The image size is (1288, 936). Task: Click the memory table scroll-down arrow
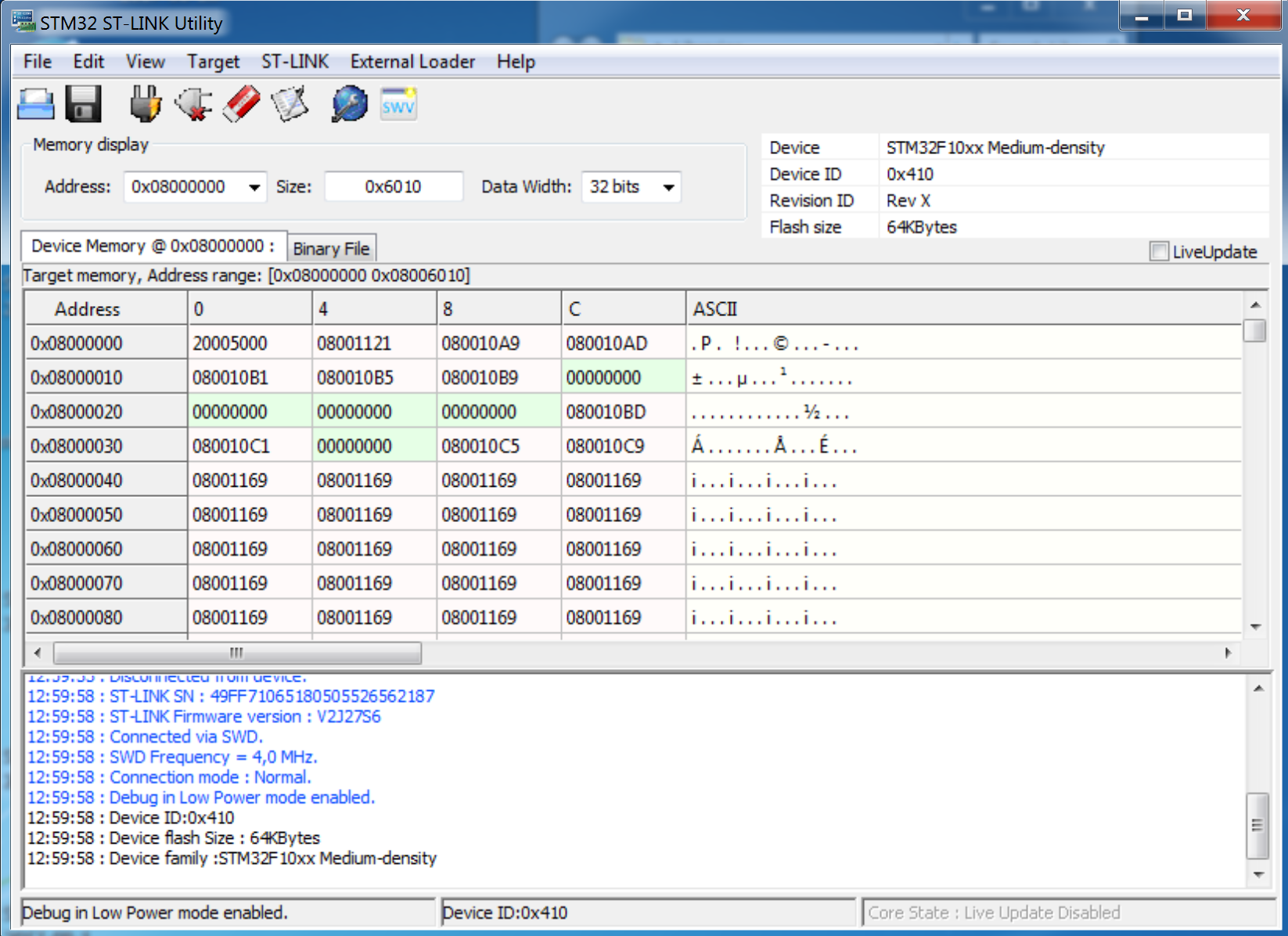click(x=1255, y=626)
